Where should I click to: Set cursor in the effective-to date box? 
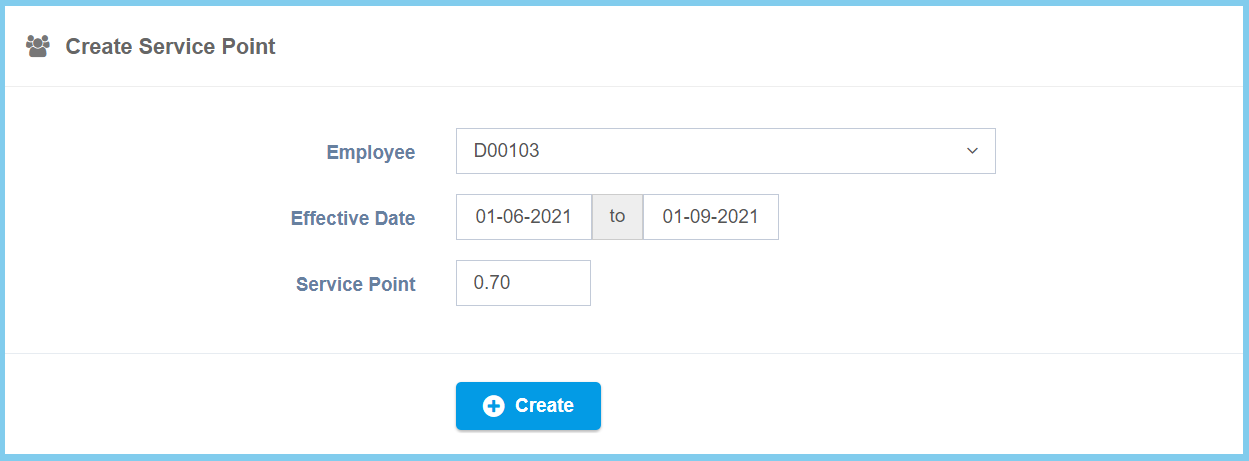[710, 217]
